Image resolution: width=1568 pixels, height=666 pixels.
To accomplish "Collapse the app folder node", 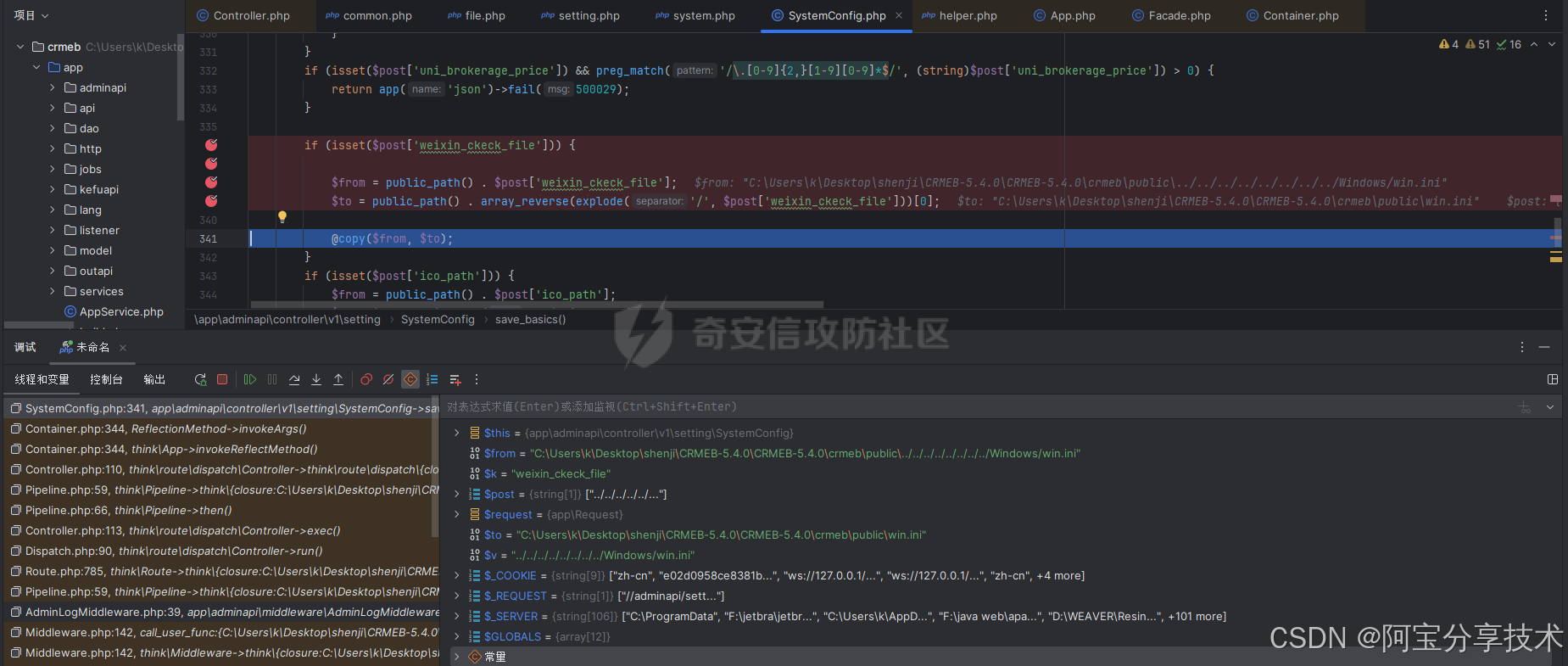I will tap(36, 67).
